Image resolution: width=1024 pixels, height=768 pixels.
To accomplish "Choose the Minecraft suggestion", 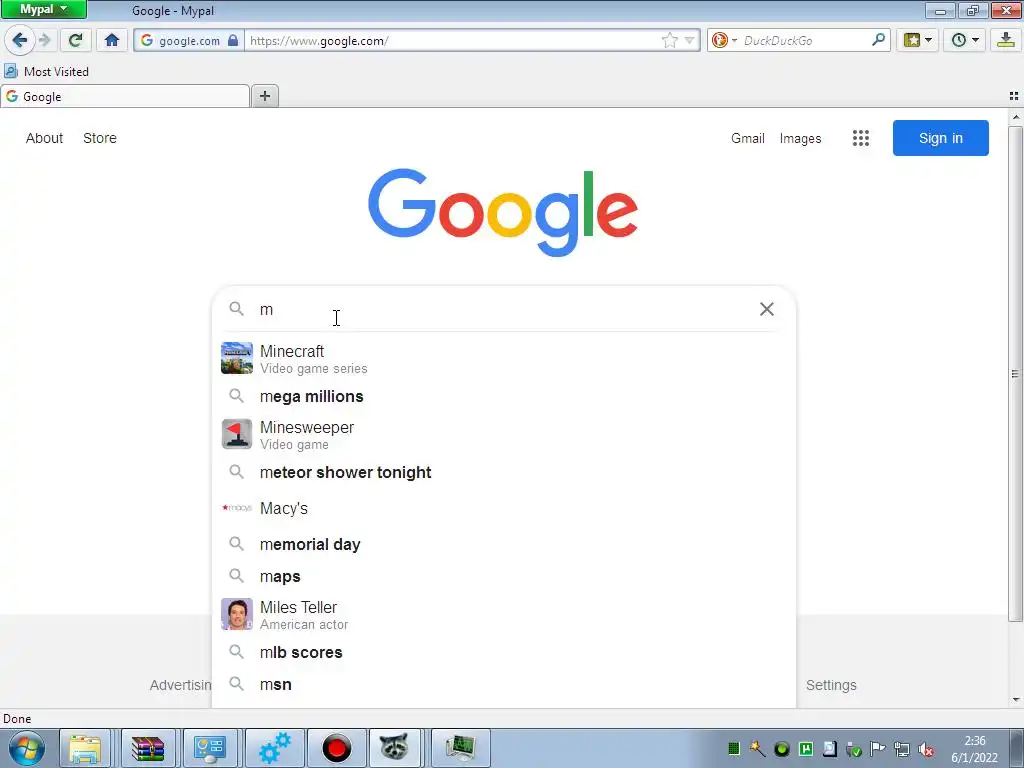I will click(504, 359).
